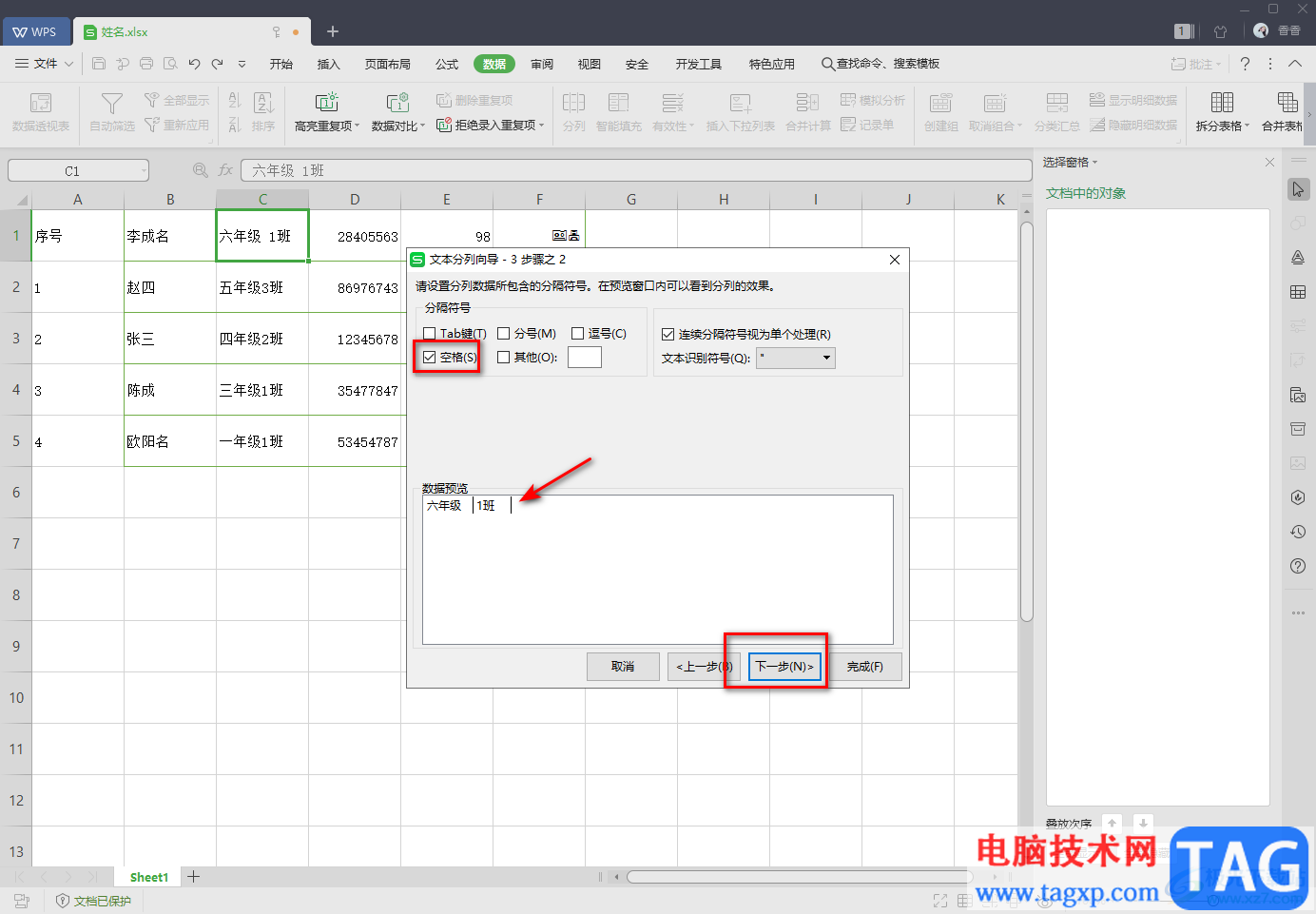This screenshot has height=914, width=1316.
Task: Close the 文本分列向导 dialog
Action: coord(894,260)
